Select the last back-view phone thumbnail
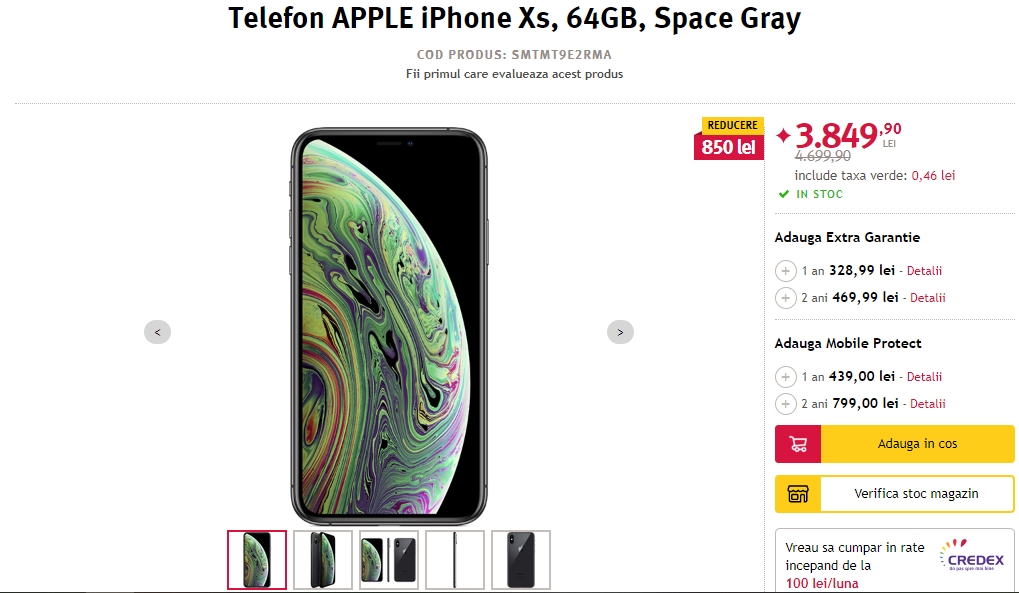This screenshot has width=1019, height=593. [x=521, y=559]
